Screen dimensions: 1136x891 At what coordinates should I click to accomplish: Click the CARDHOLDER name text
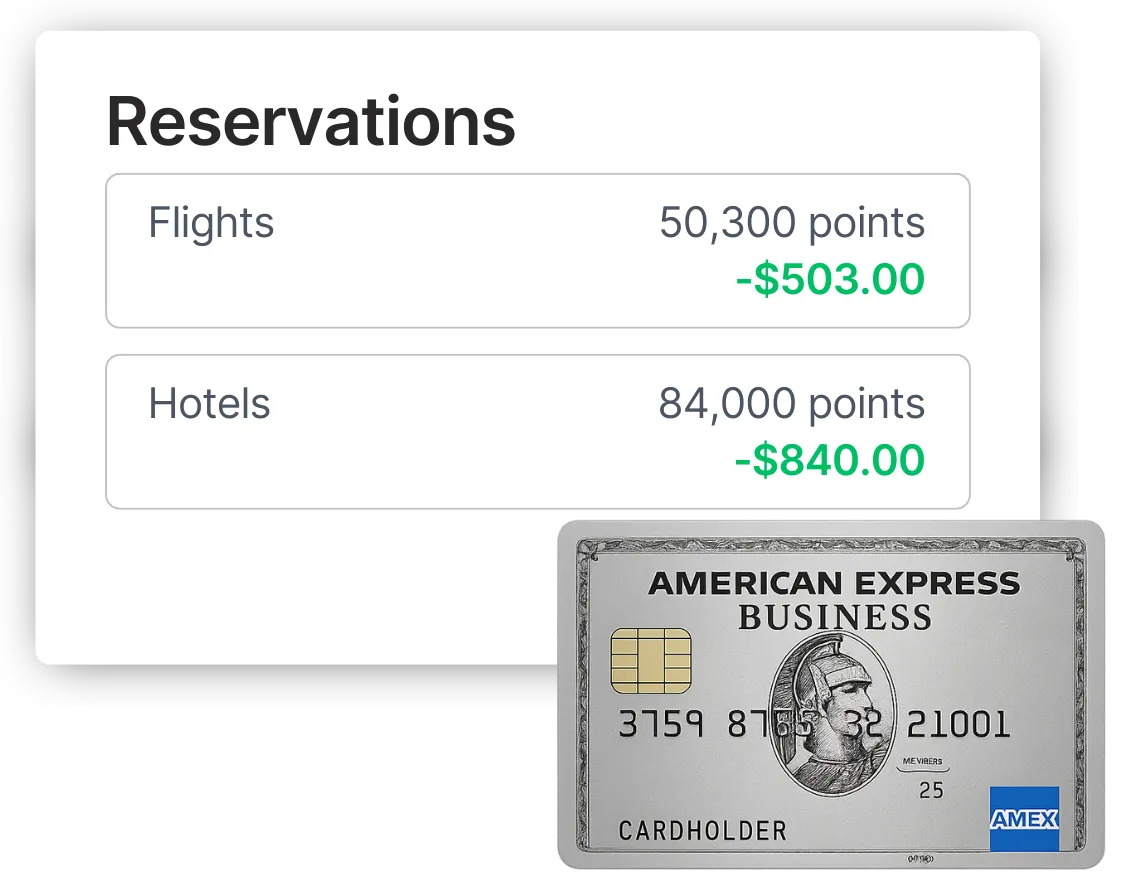[702, 831]
